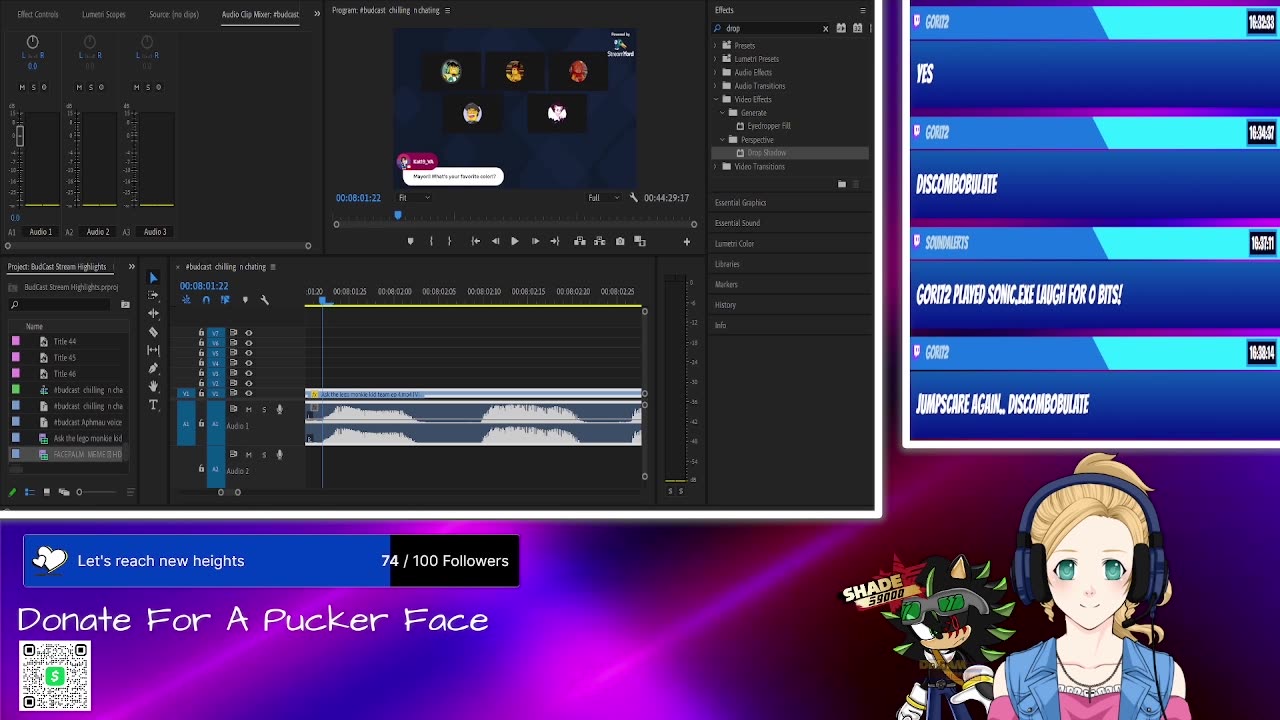
Task: Select the Razor tool
Action: (153, 331)
